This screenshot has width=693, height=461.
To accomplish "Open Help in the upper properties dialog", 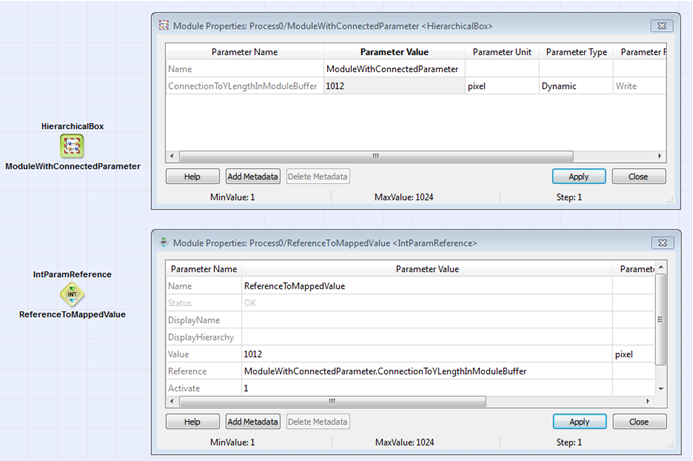I will 192,176.
